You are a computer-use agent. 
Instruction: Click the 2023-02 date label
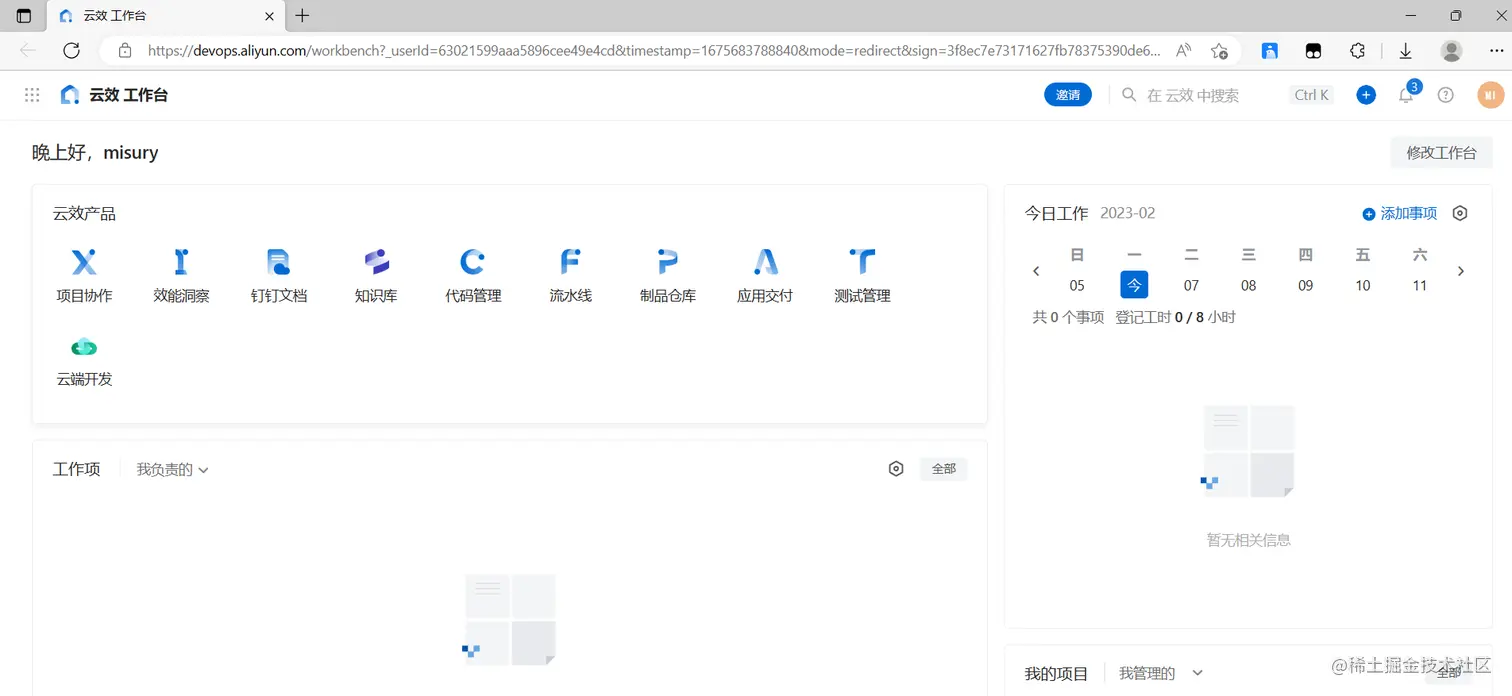point(1127,213)
